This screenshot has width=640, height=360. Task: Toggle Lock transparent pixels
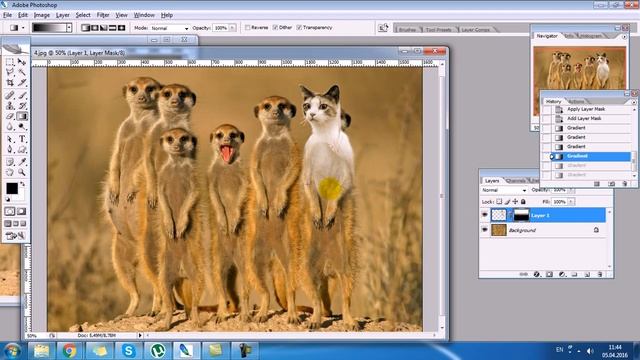coord(499,202)
